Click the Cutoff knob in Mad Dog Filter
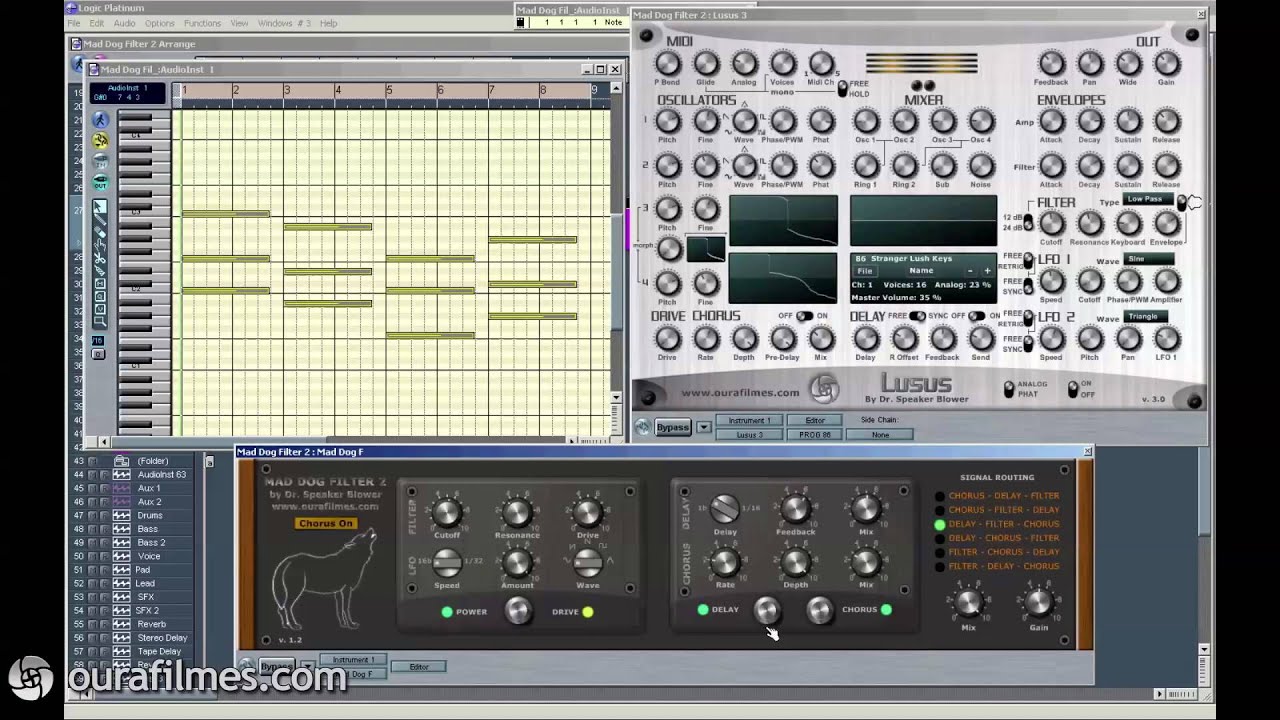This screenshot has width=1280, height=720. point(447,512)
